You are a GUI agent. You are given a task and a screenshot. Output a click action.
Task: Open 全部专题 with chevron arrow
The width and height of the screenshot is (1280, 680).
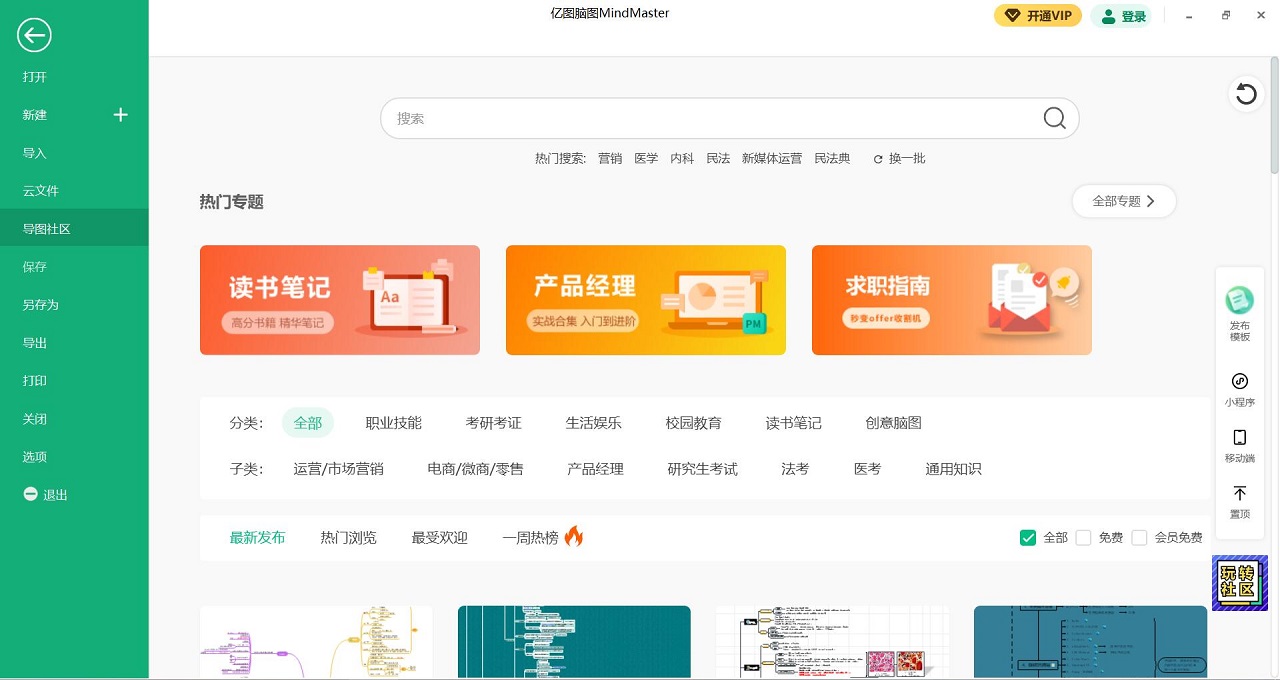click(1124, 201)
